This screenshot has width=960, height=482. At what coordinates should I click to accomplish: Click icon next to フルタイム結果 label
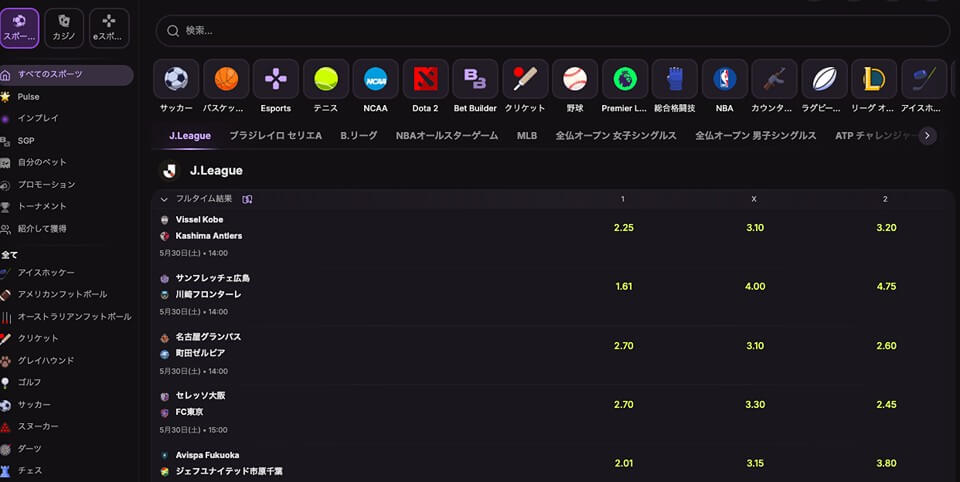(x=247, y=199)
